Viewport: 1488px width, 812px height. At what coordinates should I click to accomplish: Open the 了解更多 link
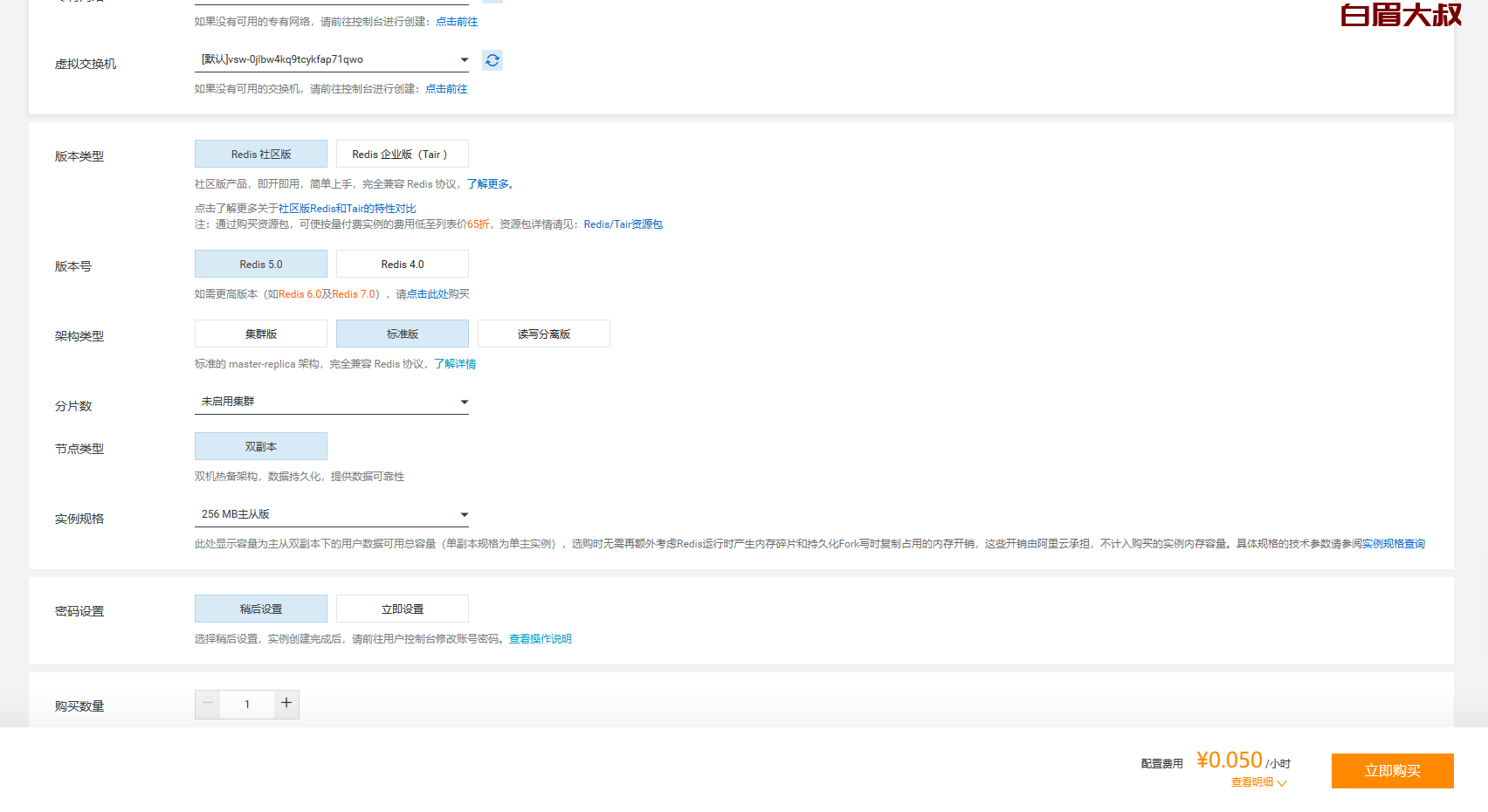(x=487, y=184)
